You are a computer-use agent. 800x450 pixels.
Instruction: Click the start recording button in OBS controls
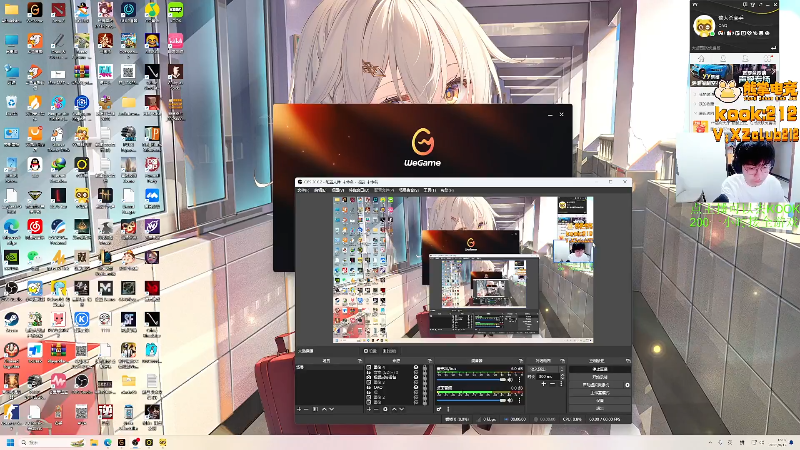point(599,377)
